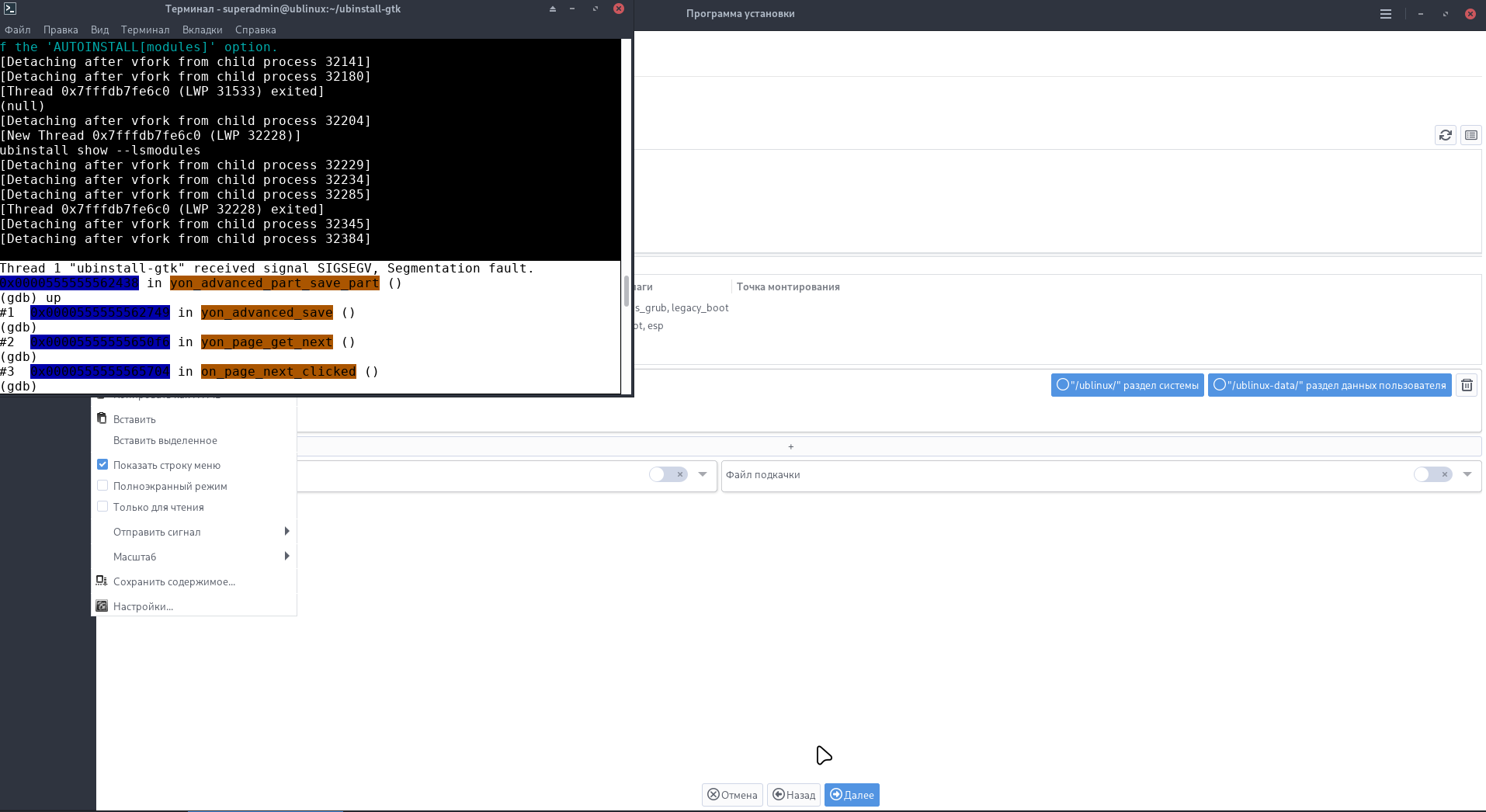This screenshot has width=1486, height=812.
Task: Toggle the Файл подкачки switch
Action: pyautogui.click(x=1433, y=474)
